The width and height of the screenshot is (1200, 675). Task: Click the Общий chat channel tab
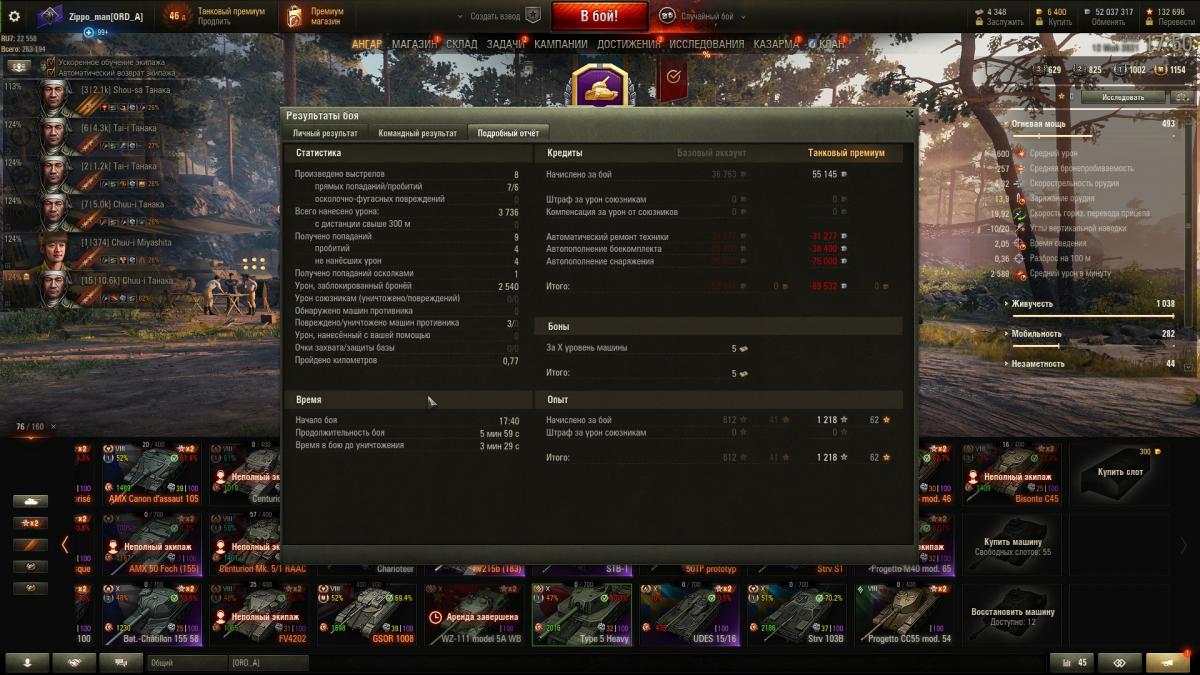(188, 663)
